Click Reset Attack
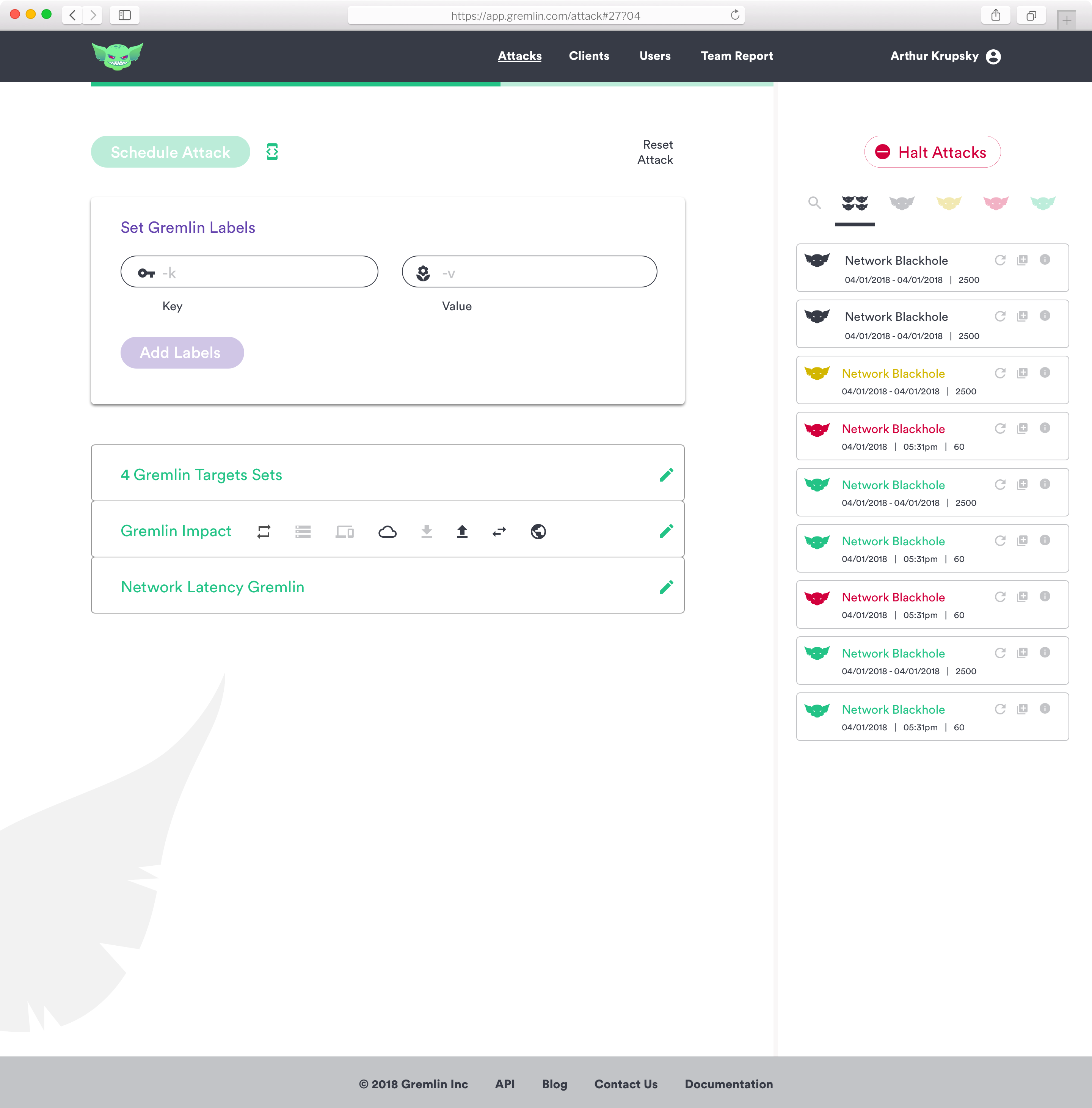Screen dimensions: 1092x1108 (656, 152)
